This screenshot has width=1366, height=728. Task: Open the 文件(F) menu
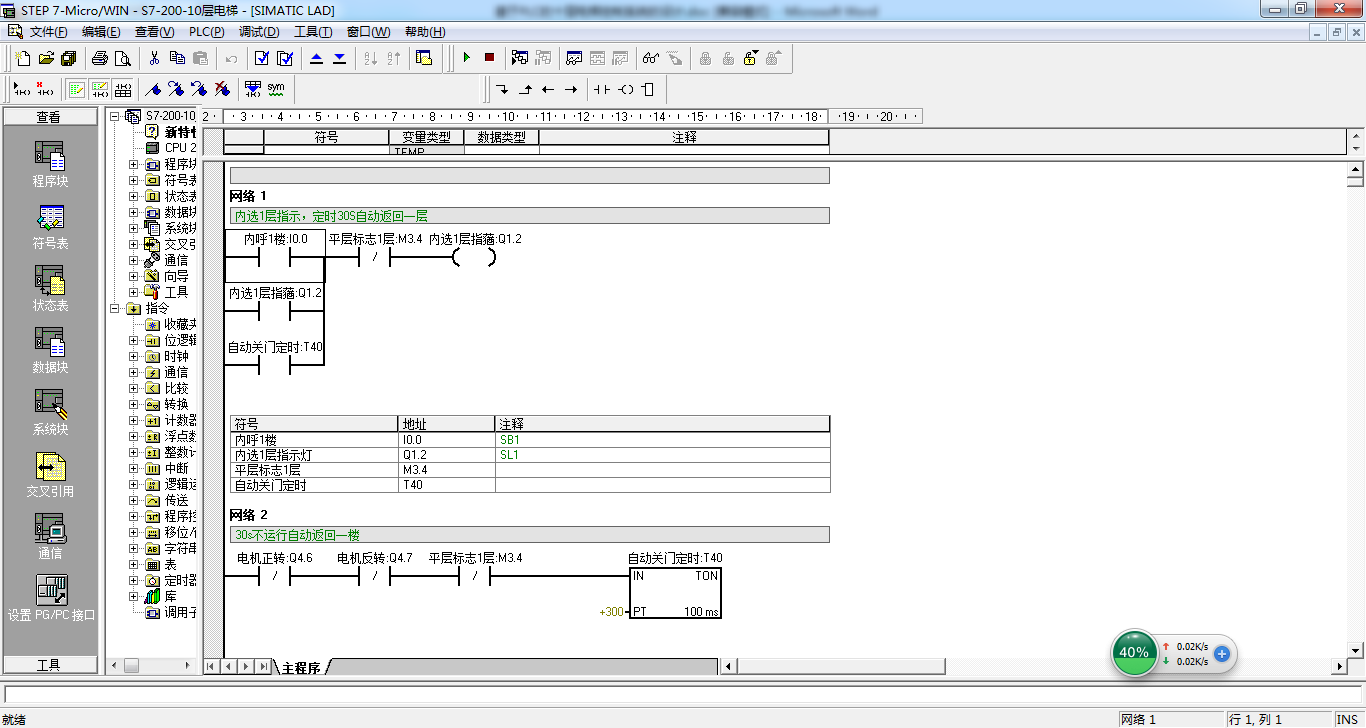point(48,32)
